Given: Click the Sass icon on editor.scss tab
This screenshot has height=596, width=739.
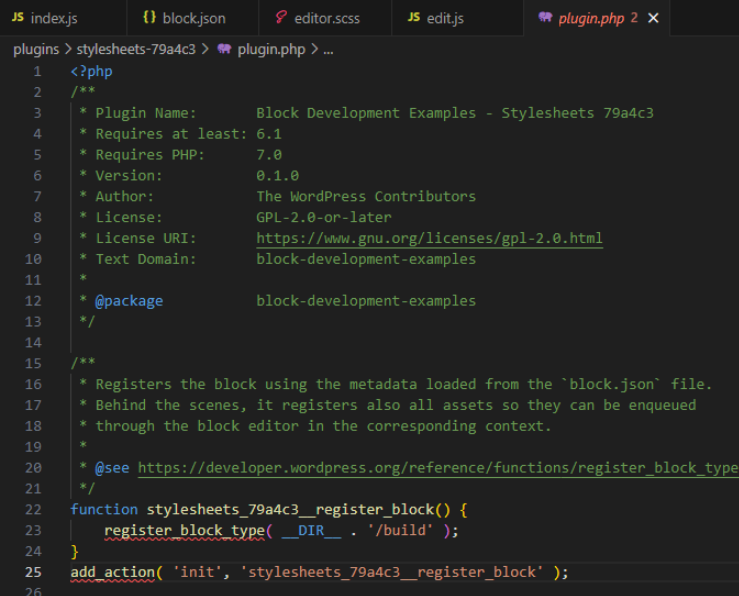Looking at the screenshot, I should pyautogui.click(x=281, y=18).
